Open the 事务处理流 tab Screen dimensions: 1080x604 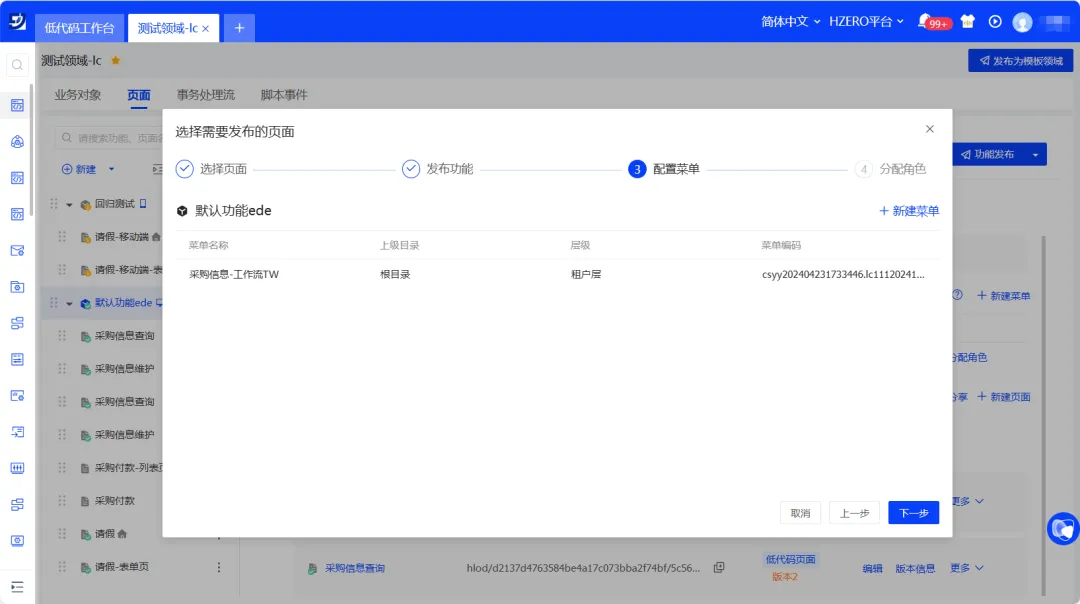point(205,95)
